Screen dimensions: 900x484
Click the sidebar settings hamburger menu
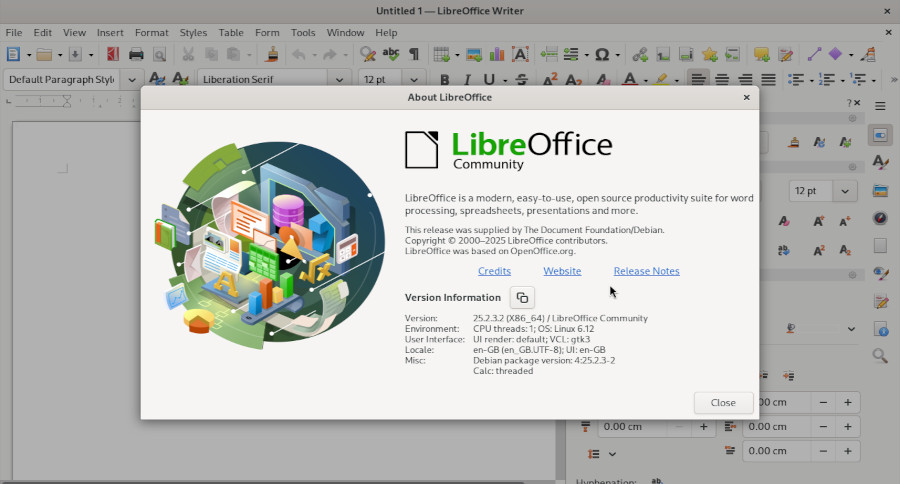point(880,106)
